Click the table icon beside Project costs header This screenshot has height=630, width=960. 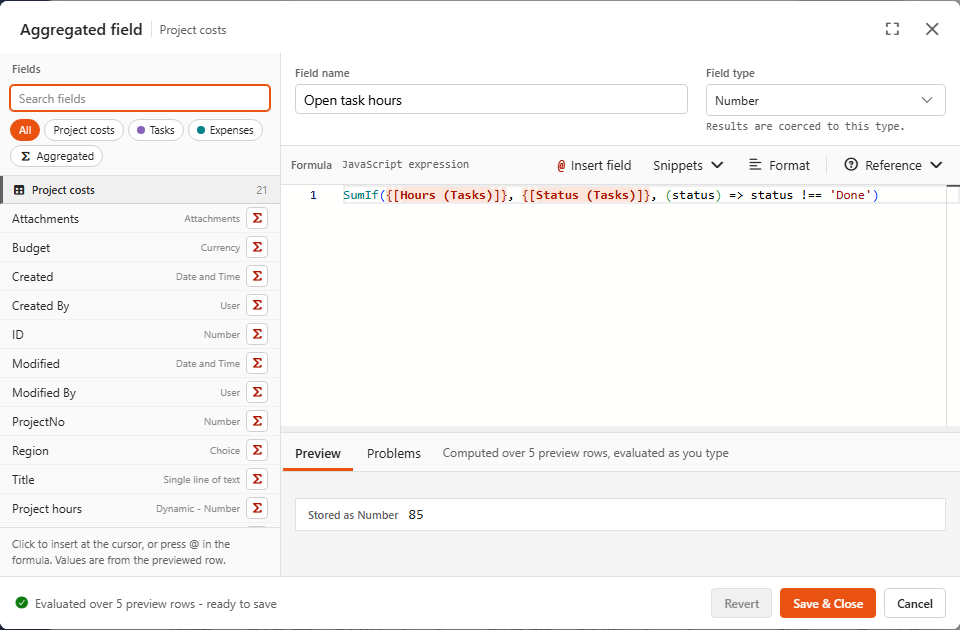[x=19, y=190]
